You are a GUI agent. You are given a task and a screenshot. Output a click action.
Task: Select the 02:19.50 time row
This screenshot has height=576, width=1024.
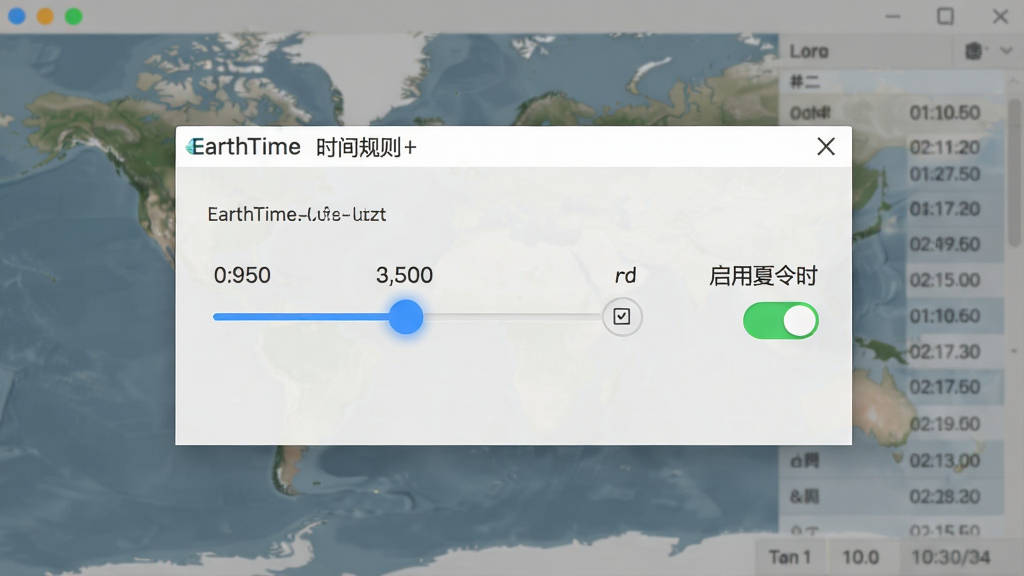pos(944,424)
